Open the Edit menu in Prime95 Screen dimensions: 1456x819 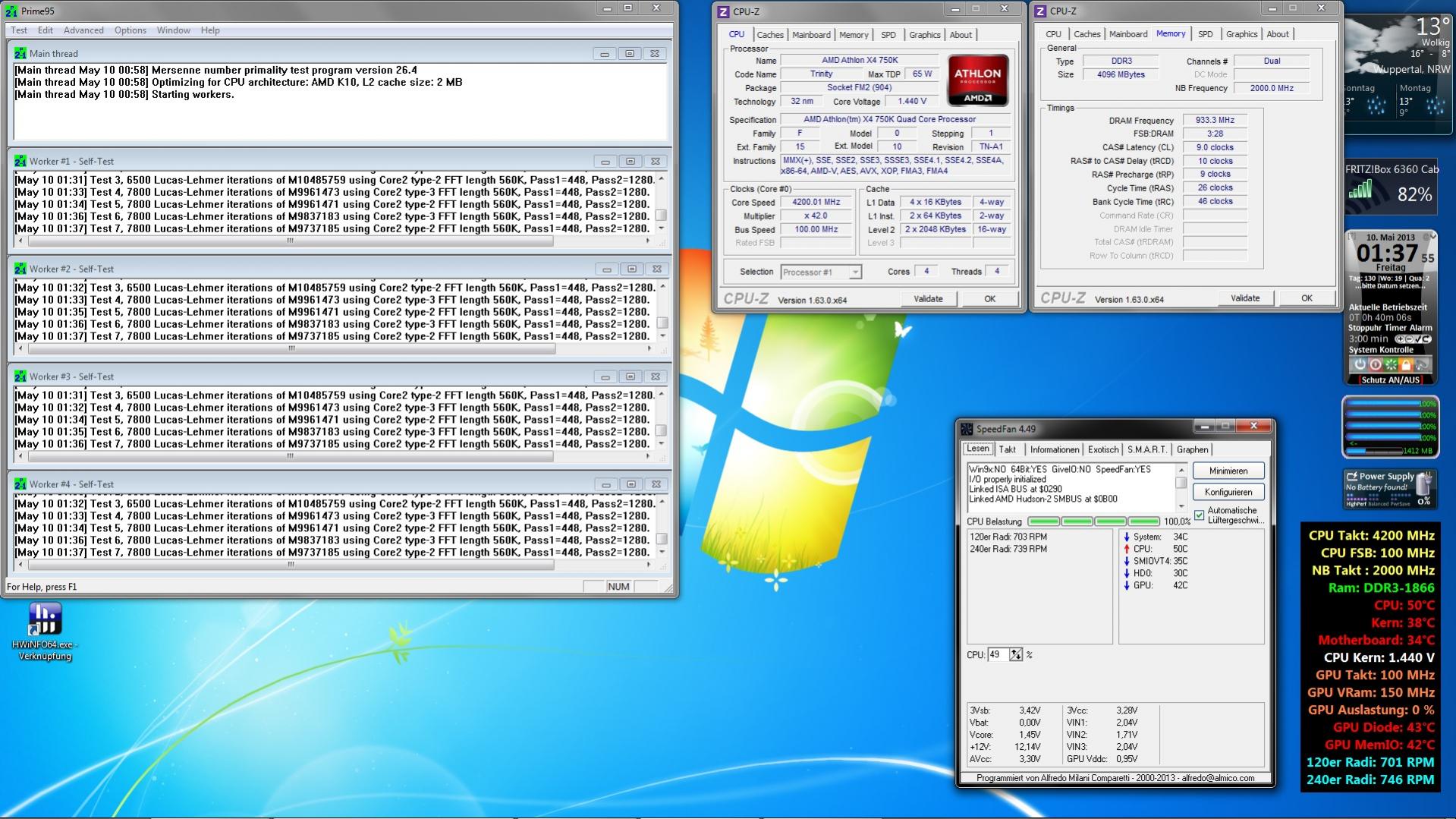(x=46, y=30)
